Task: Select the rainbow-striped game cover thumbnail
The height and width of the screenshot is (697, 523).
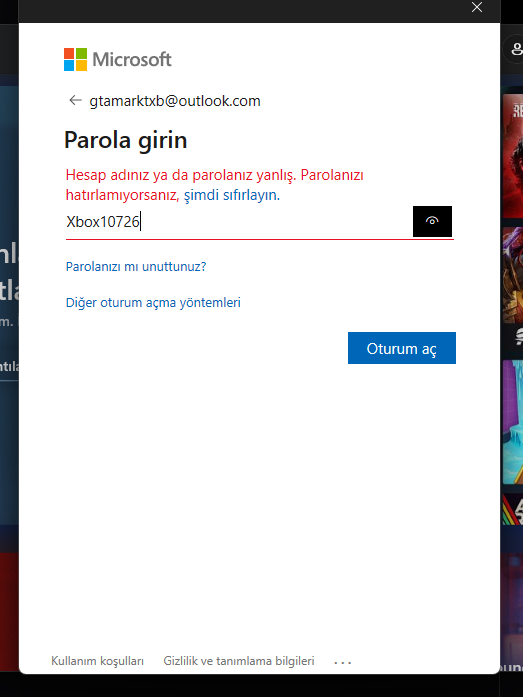Action: [513, 509]
